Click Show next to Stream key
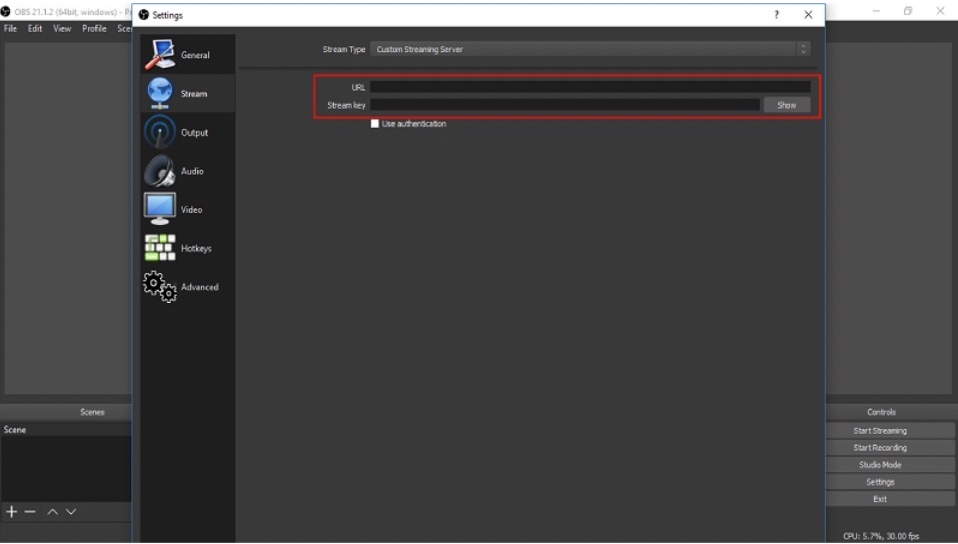The width and height of the screenshot is (958, 544). pos(787,105)
